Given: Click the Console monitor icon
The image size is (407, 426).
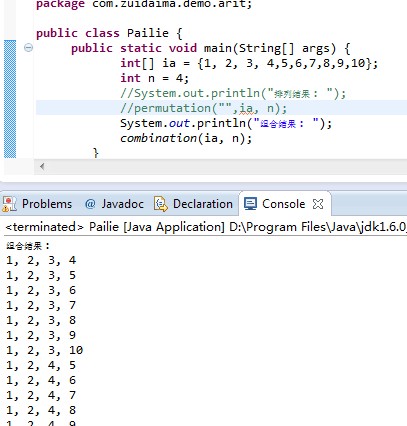Looking at the screenshot, I should (x=250, y=204).
